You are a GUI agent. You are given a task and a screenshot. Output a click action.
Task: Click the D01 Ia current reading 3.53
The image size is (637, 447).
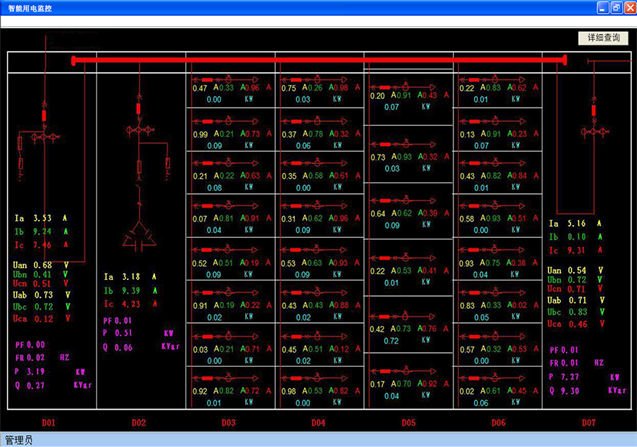click(43, 217)
